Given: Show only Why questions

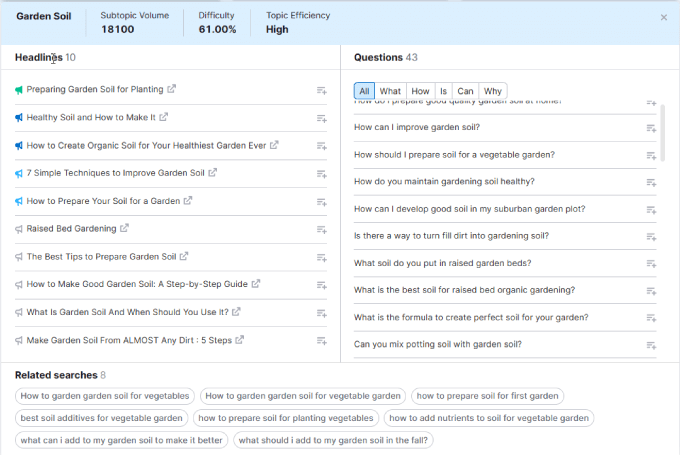Looking at the screenshot, I should (x=493, y=91).
